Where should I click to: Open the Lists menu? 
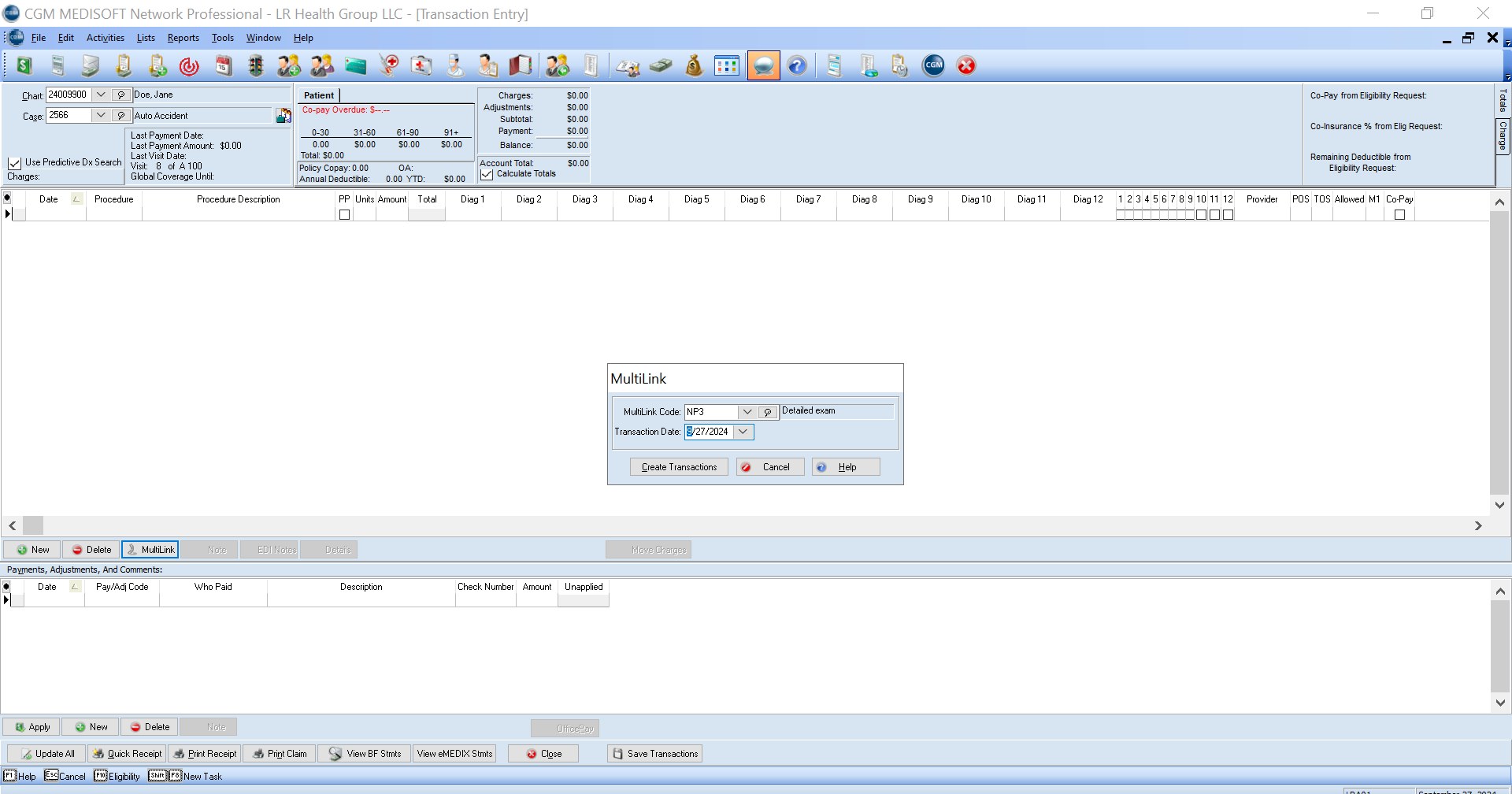click(x=146, y=38)
